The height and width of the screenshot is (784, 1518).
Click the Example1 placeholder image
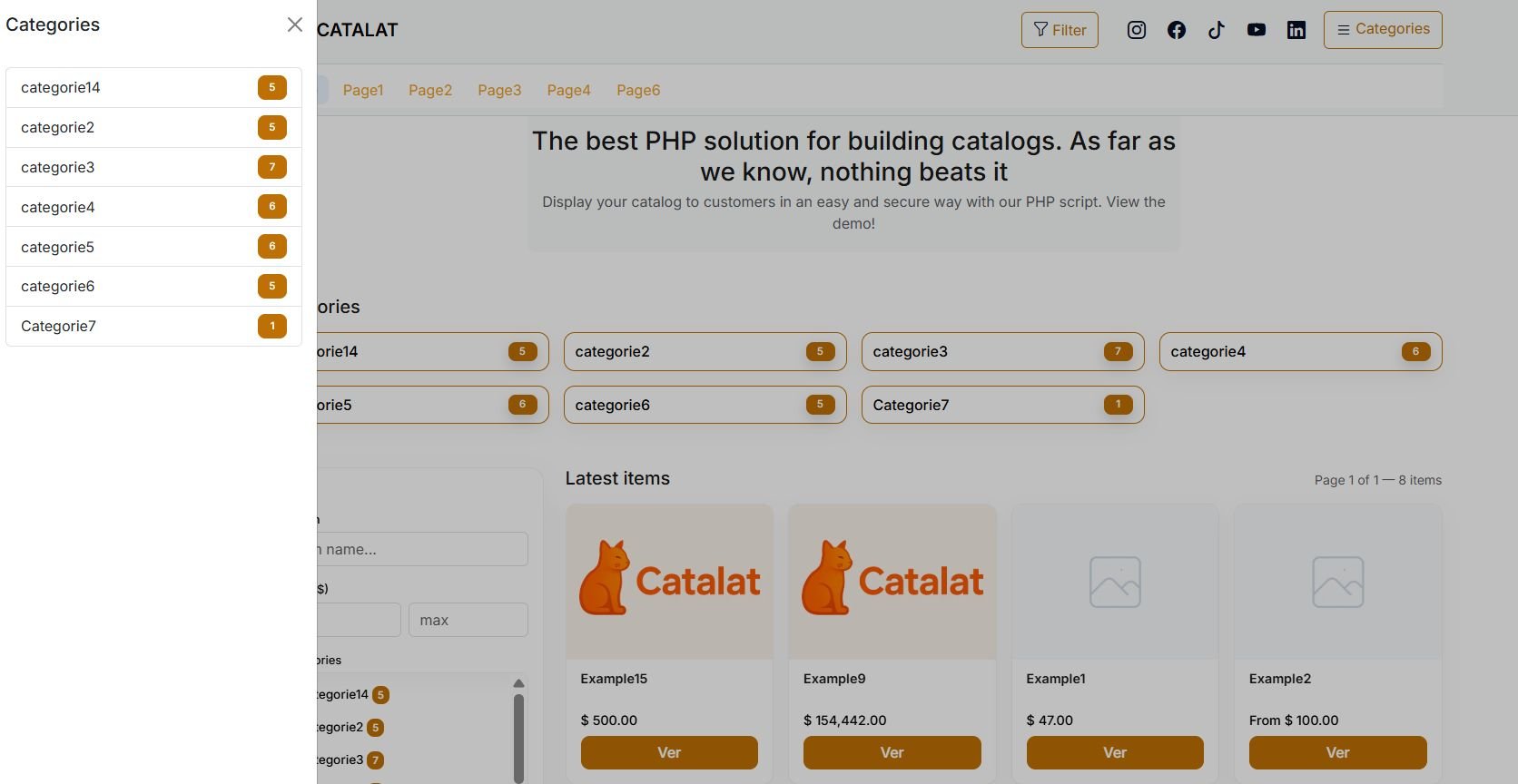[x=1115, y=582]
